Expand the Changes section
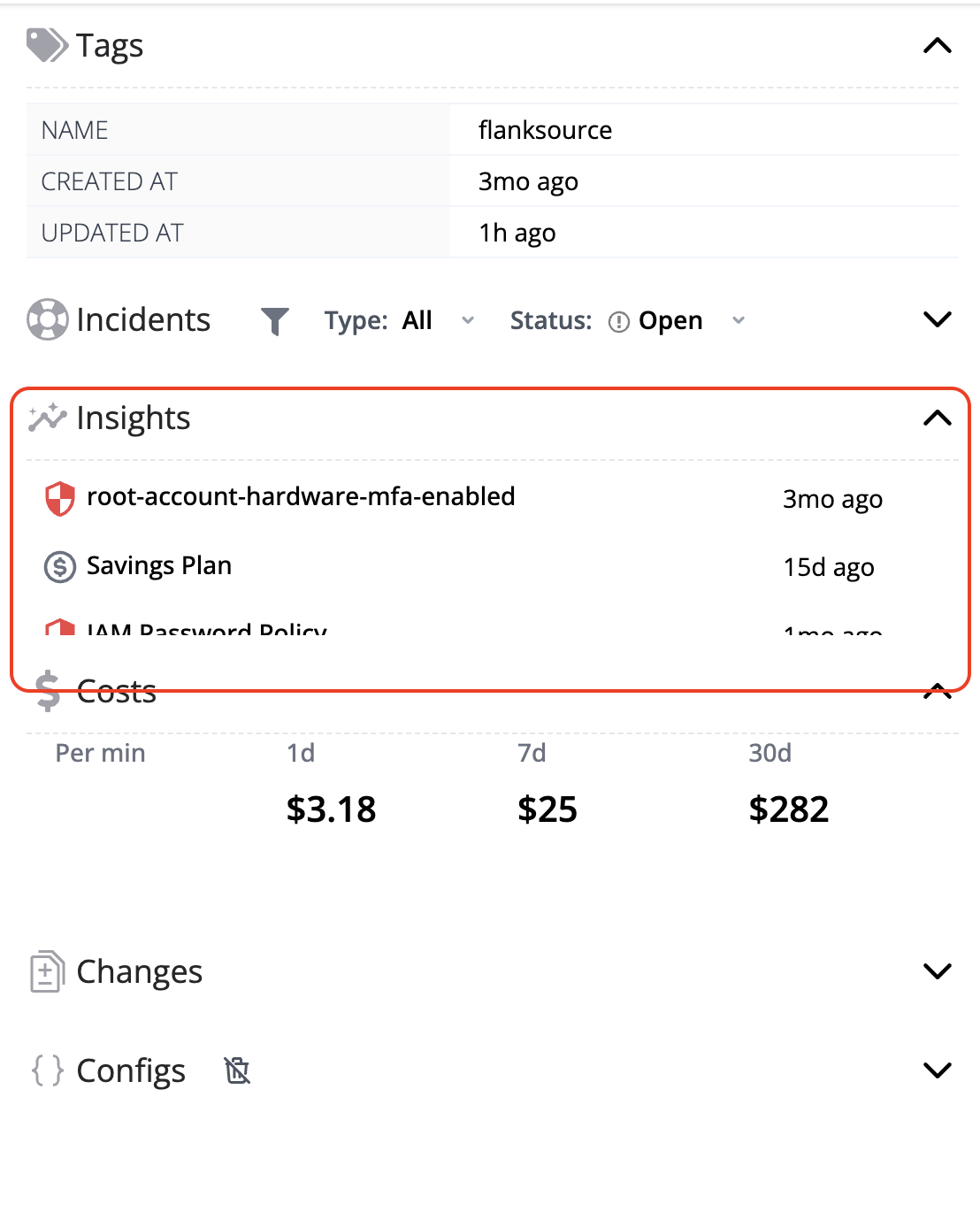 938,970
